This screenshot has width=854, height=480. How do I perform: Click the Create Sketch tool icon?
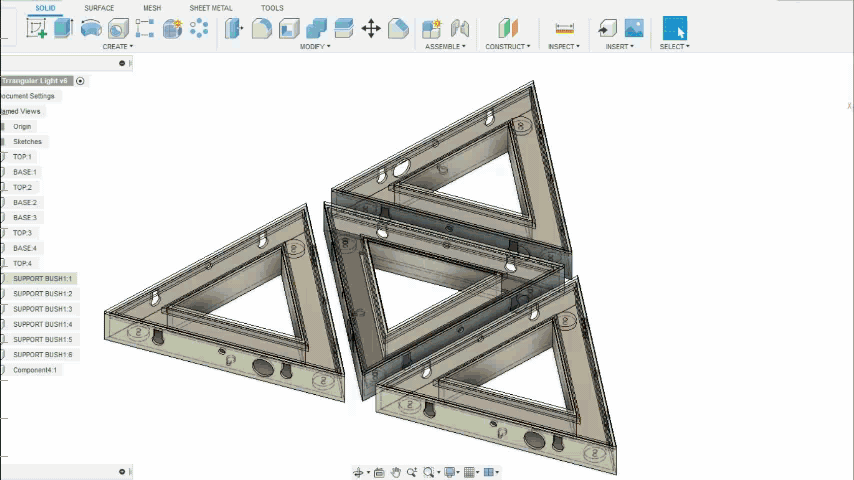[x=37, y=28]
